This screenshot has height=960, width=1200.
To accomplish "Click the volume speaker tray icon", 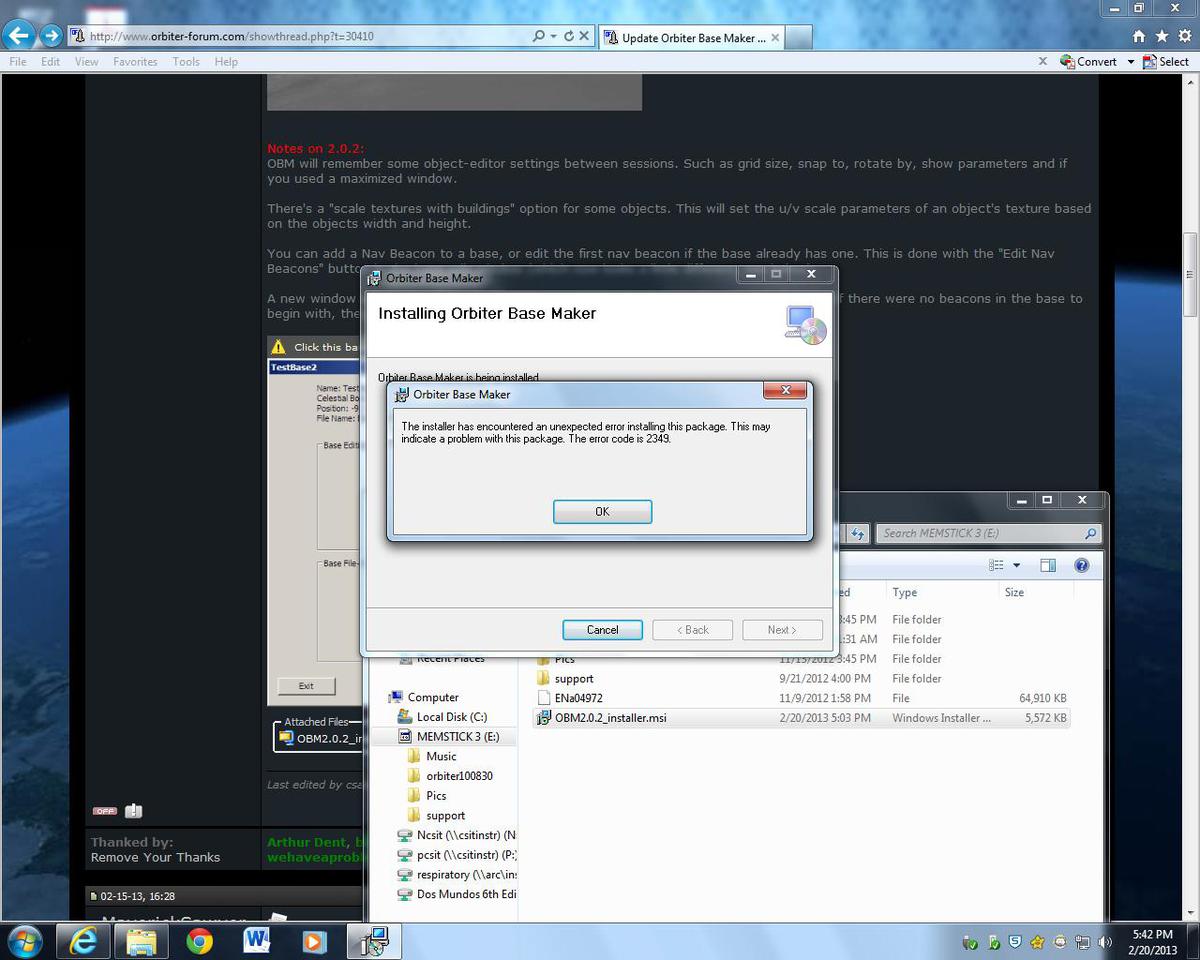I will click(x=1105, y=942).
